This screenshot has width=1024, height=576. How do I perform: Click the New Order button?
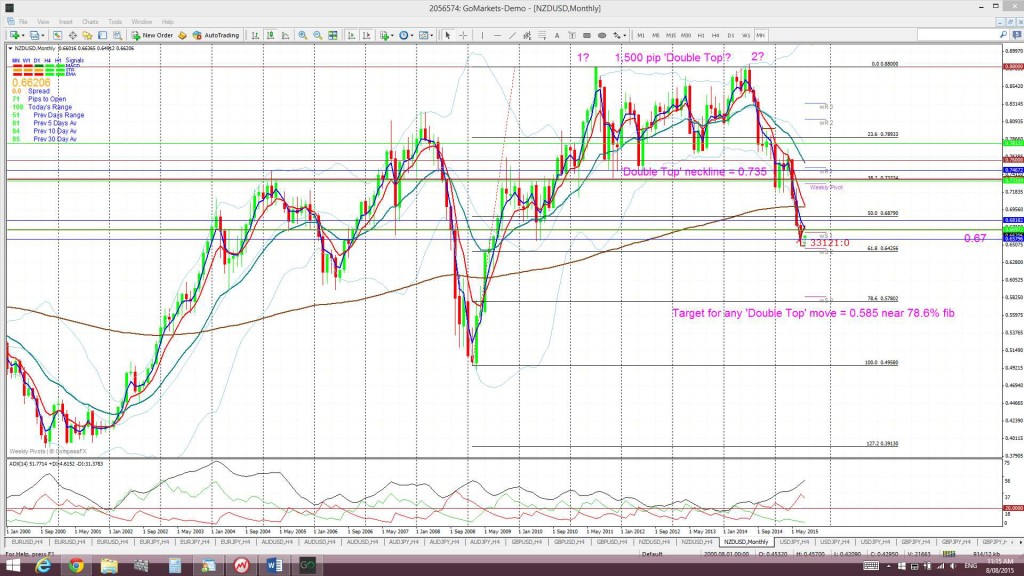(152, 35)
